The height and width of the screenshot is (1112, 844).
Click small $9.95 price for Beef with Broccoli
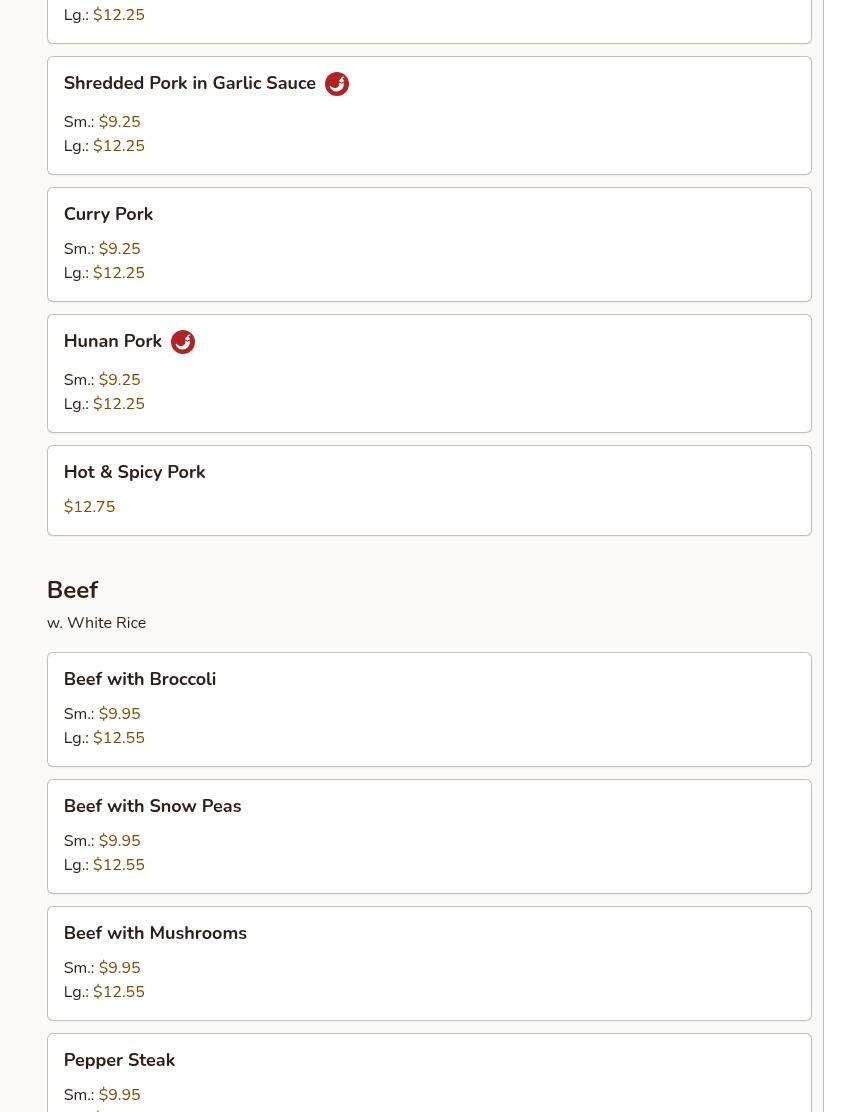119,714
